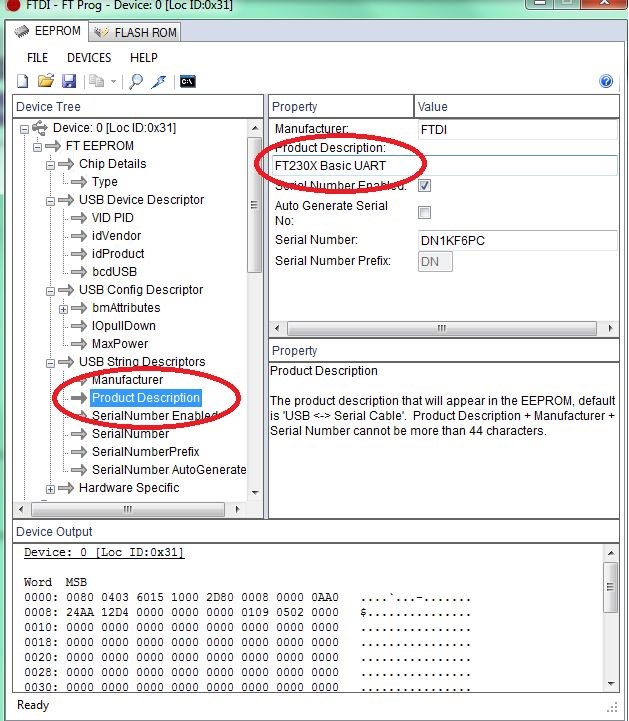Click the Product Description input field

click(445, 166)
